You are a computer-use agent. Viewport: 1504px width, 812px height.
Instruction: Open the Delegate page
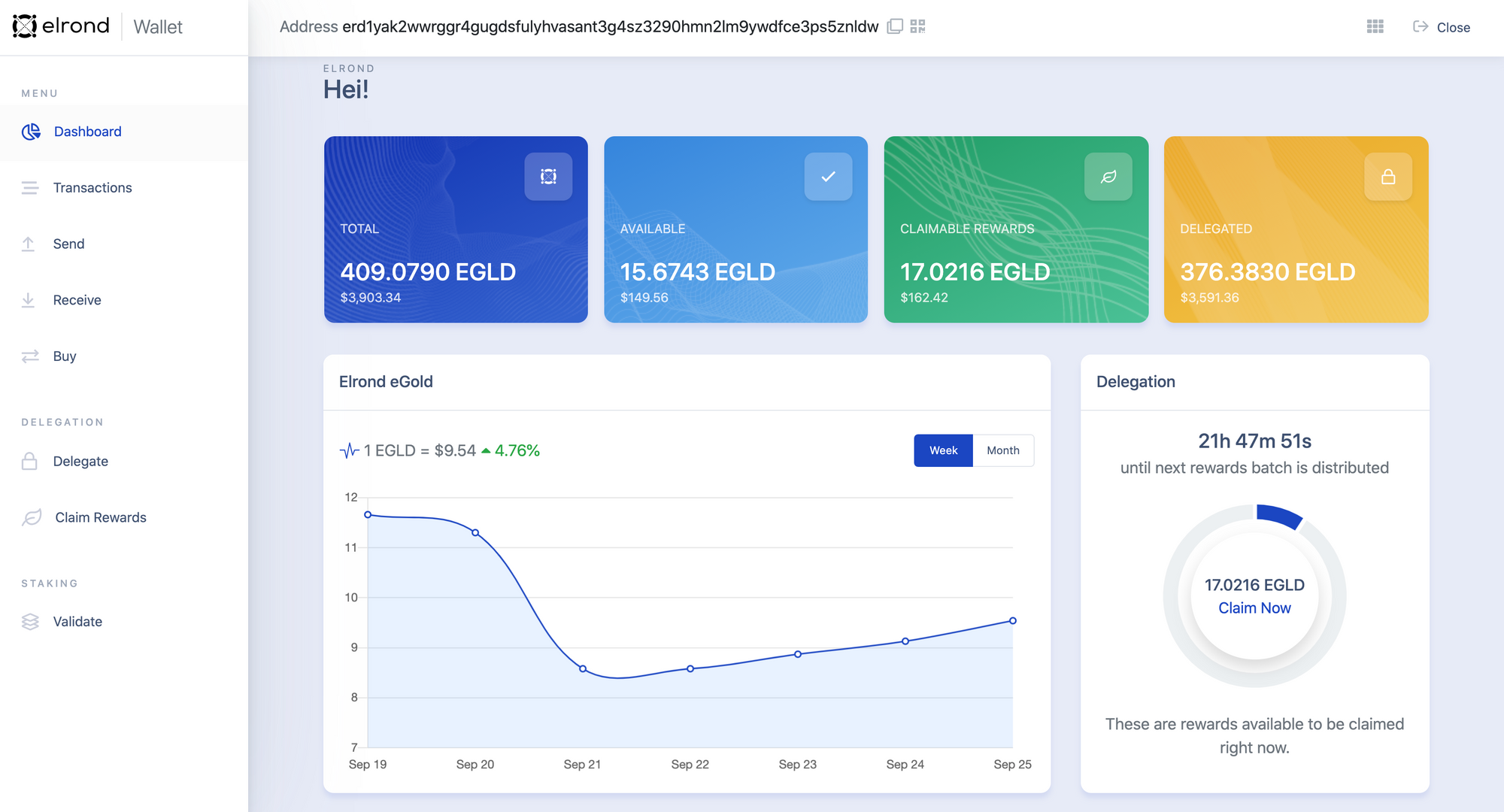coord(124,461)
